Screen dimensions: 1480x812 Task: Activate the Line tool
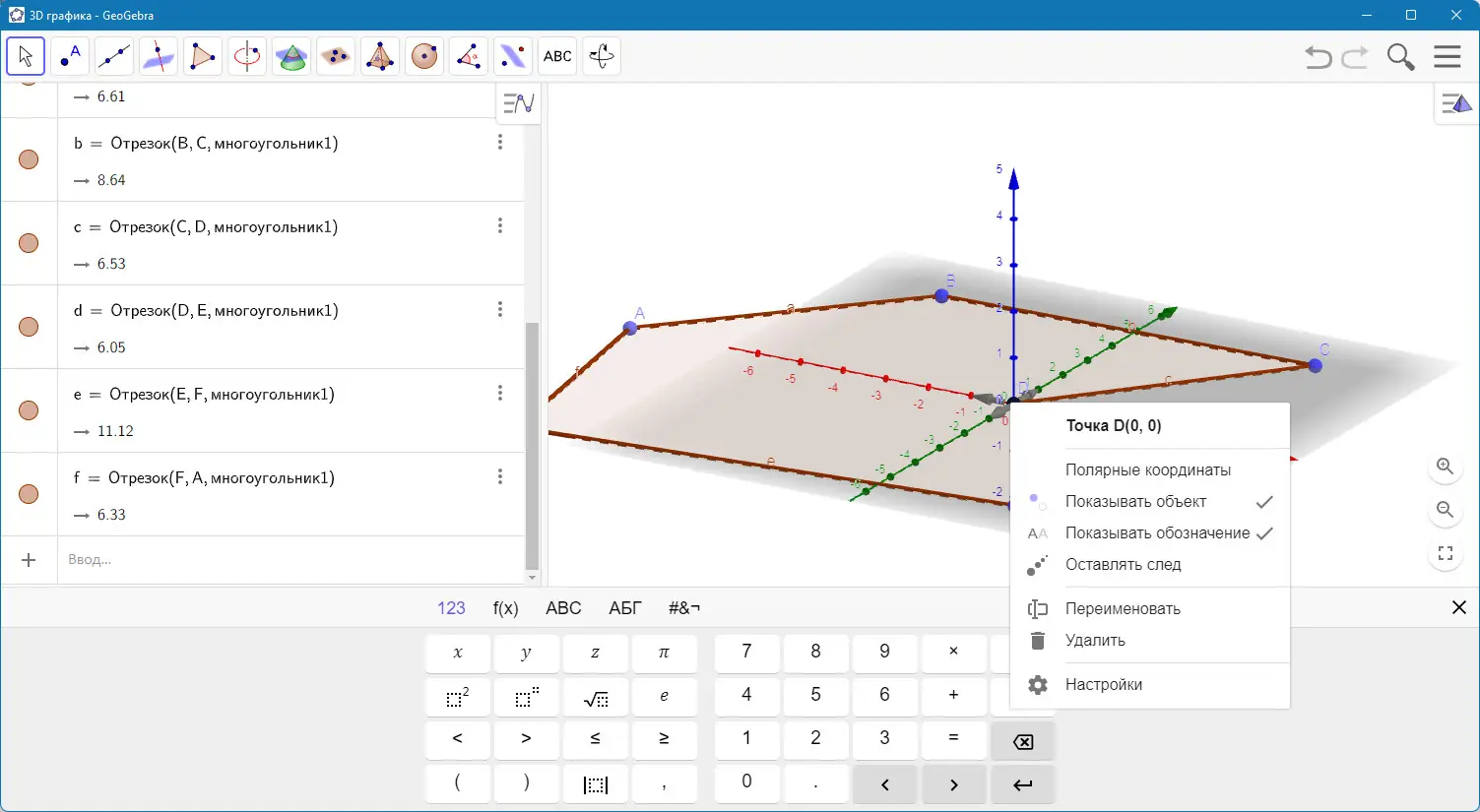[x=114, y=56]
